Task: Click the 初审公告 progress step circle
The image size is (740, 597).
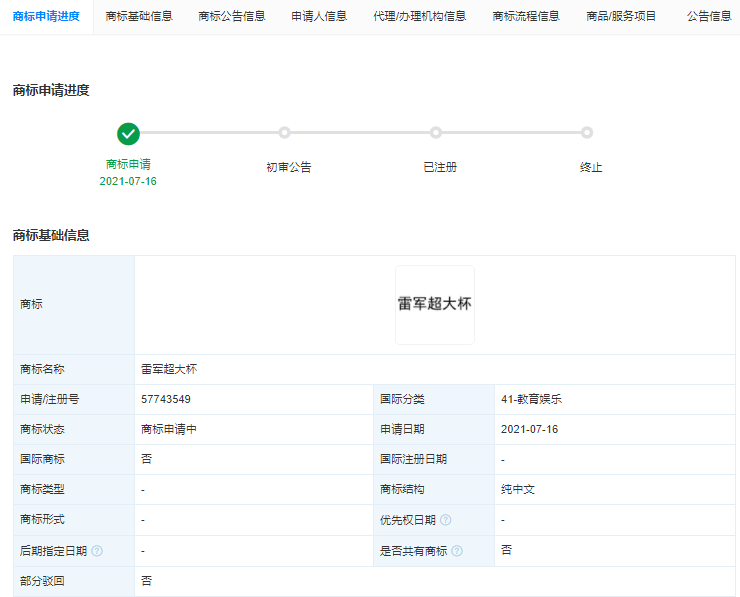Action: click(x=284, y=133)
